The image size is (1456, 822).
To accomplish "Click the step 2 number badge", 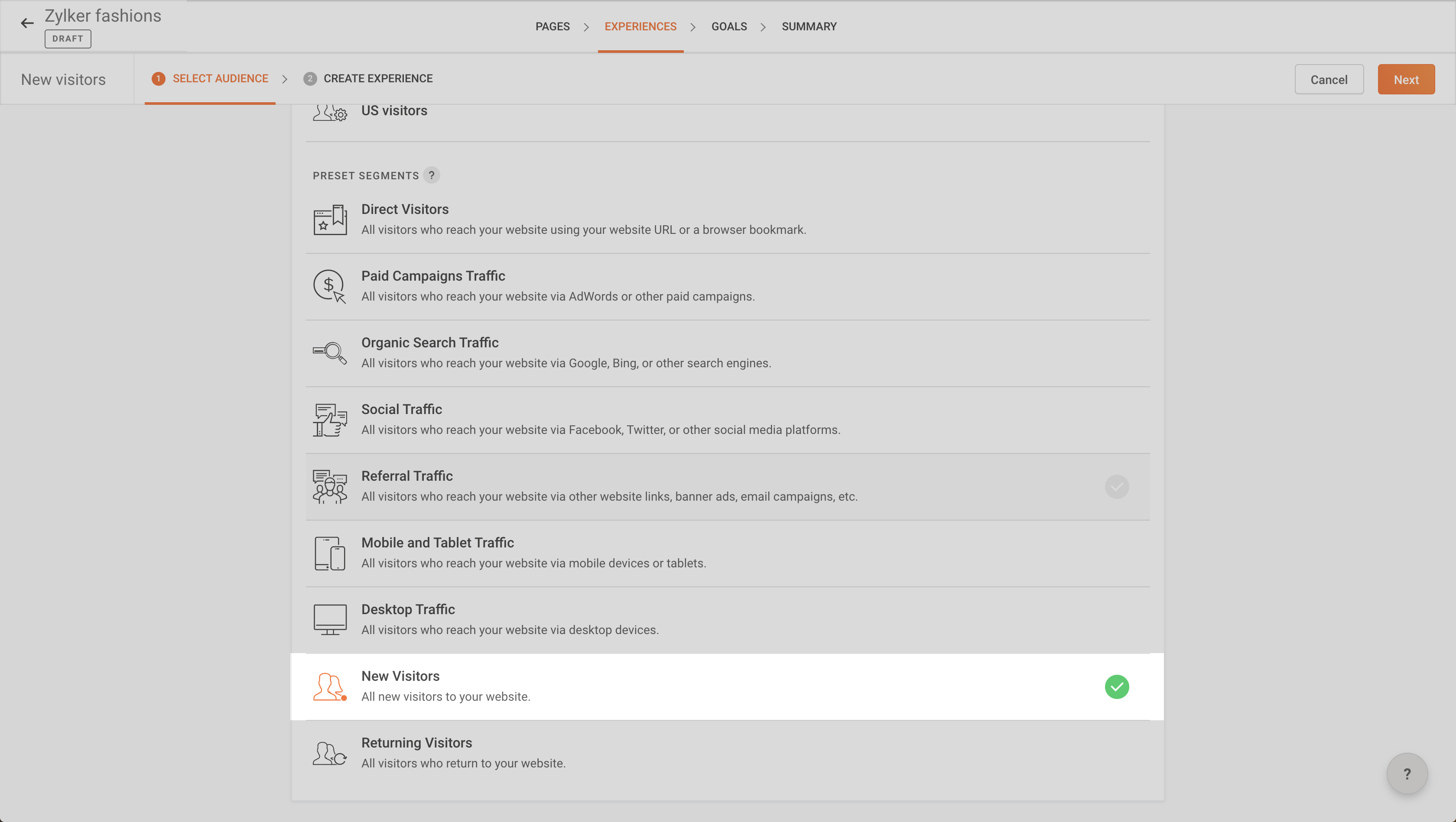I will pyautogui.click(x=310, y=78).
